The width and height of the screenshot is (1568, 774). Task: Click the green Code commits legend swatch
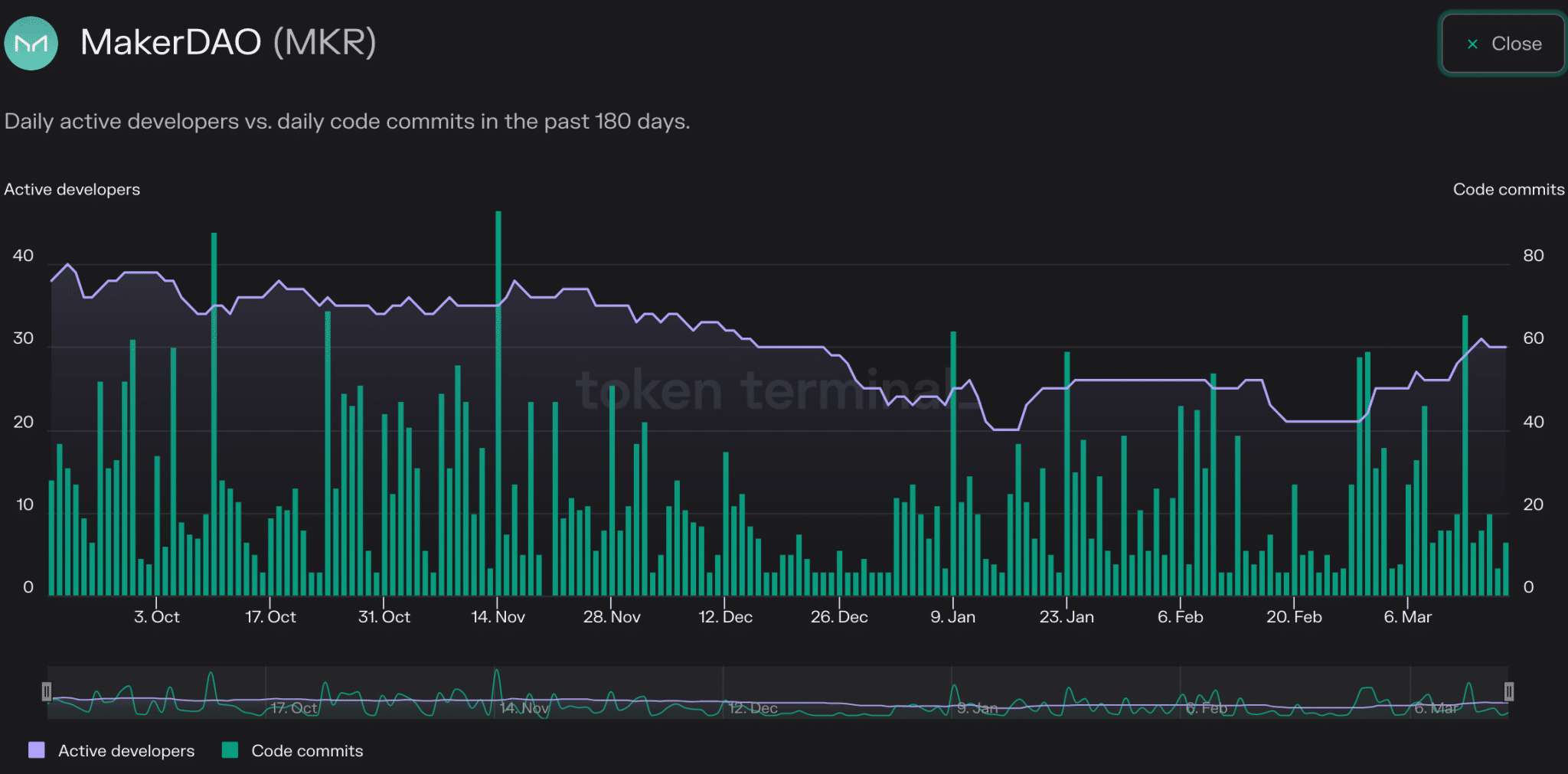tap(230, 750)
